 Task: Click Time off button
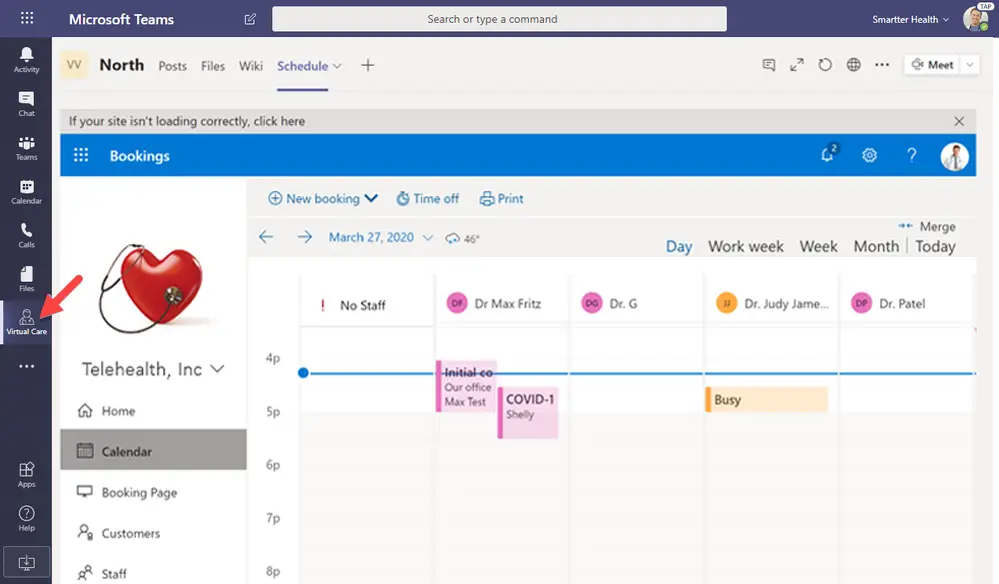click(428, 199)
